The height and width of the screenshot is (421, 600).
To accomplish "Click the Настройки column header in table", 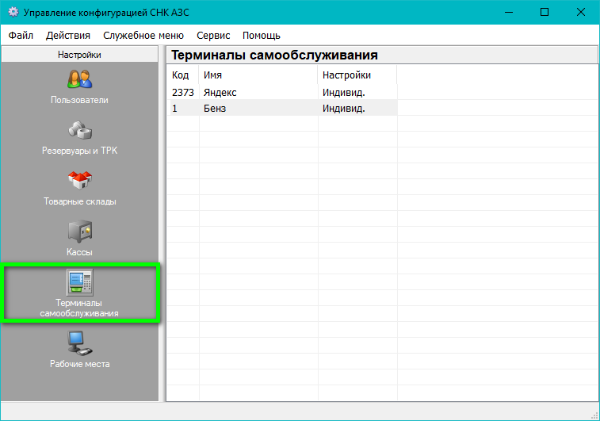I will point(346,75).
